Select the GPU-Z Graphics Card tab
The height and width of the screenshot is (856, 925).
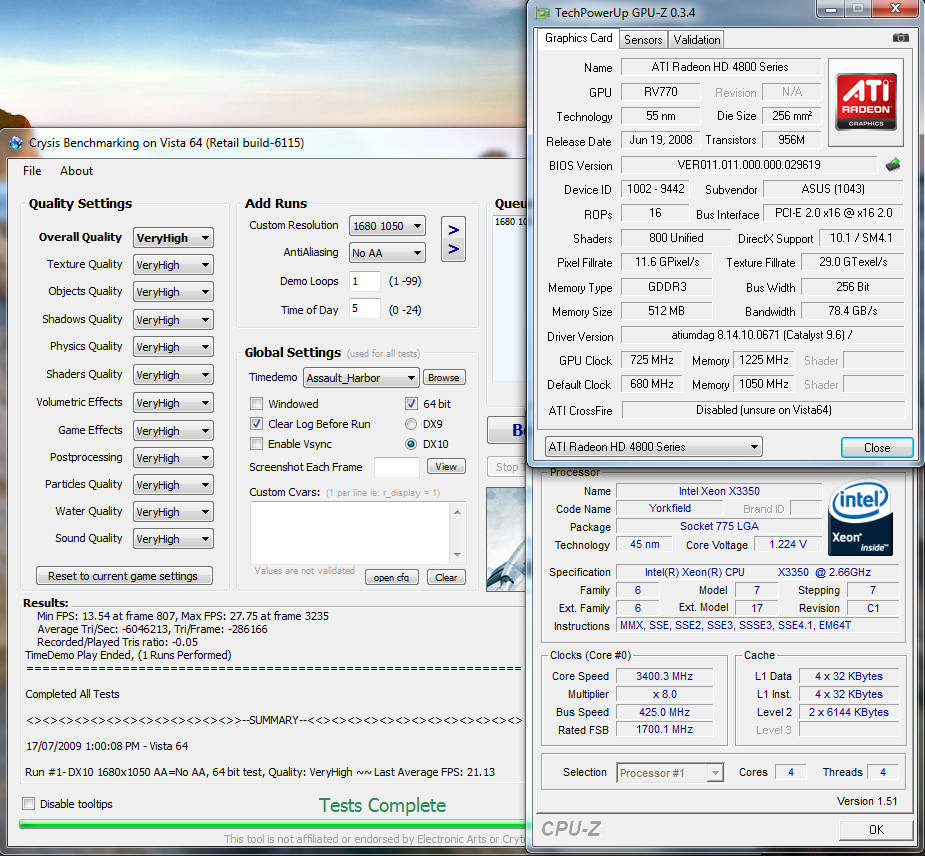(578, 38)
